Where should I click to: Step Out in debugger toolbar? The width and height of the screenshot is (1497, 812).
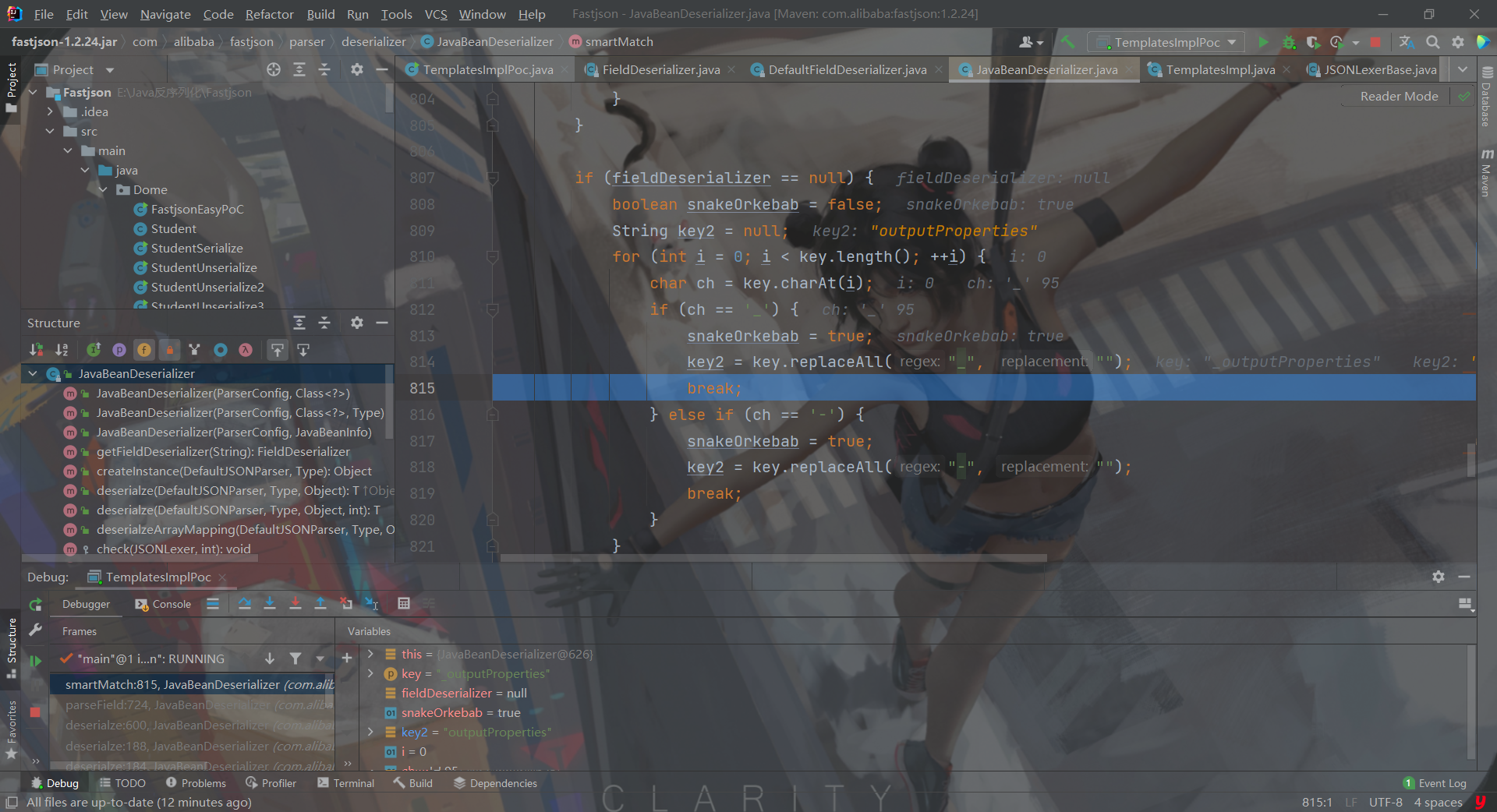point(320,603)
